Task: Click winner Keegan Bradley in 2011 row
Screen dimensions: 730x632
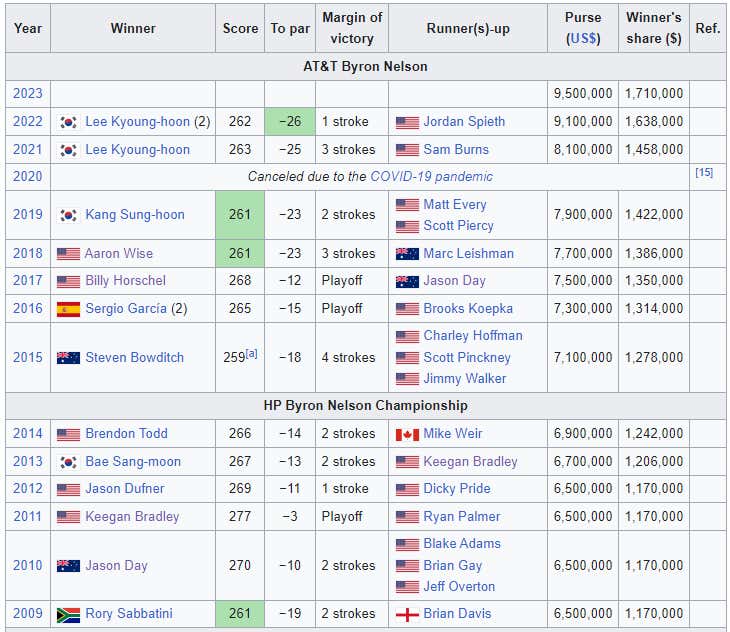Action: (x=132, y=517)
